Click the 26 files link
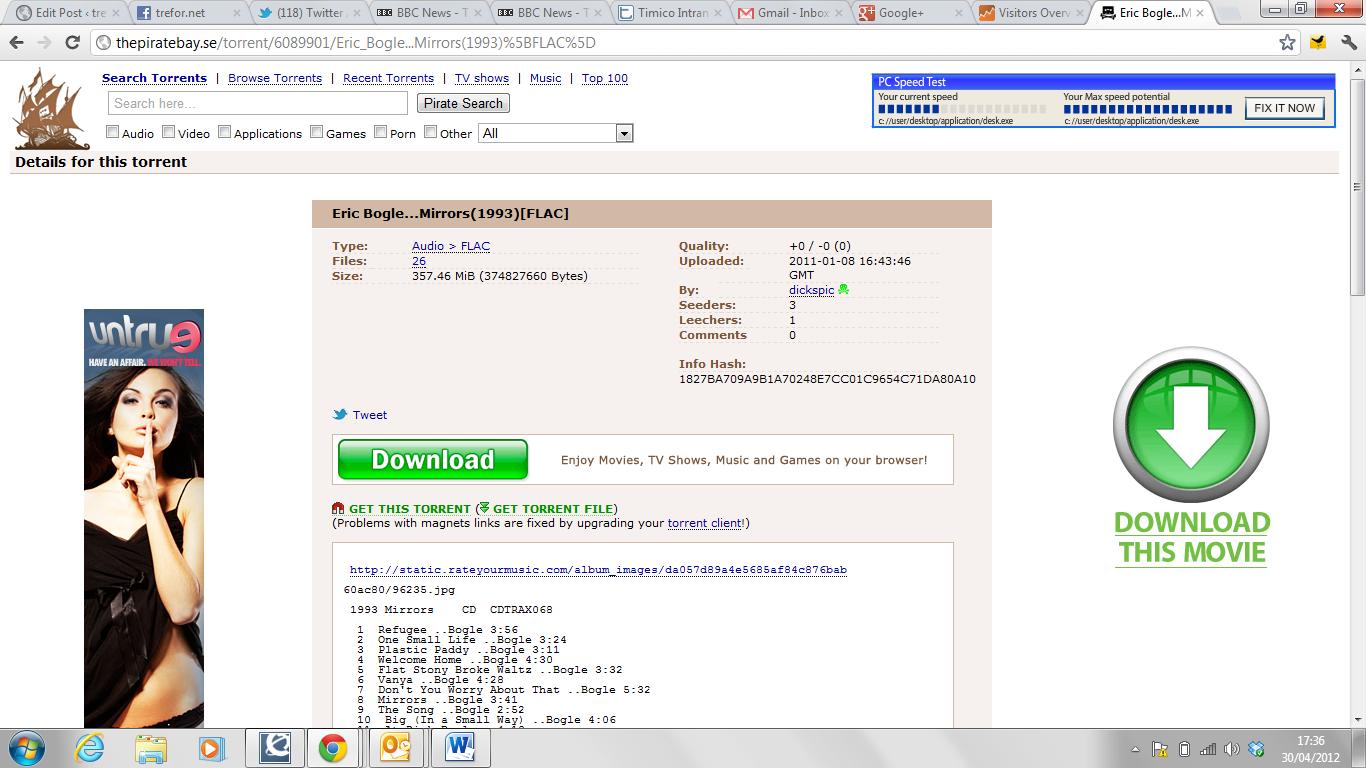Screen dimensions: 1366x768 tap(419, 261)
